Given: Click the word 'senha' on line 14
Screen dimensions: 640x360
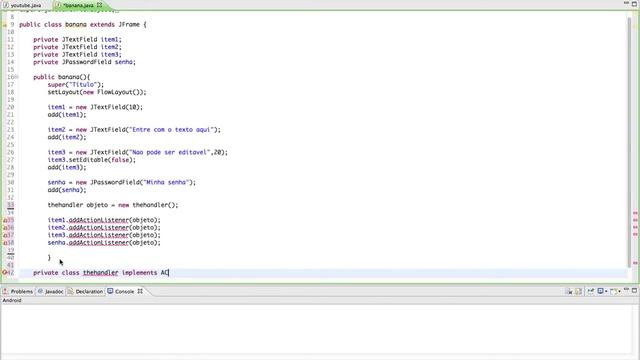Looking at the screenshot, I should point(124,62).
